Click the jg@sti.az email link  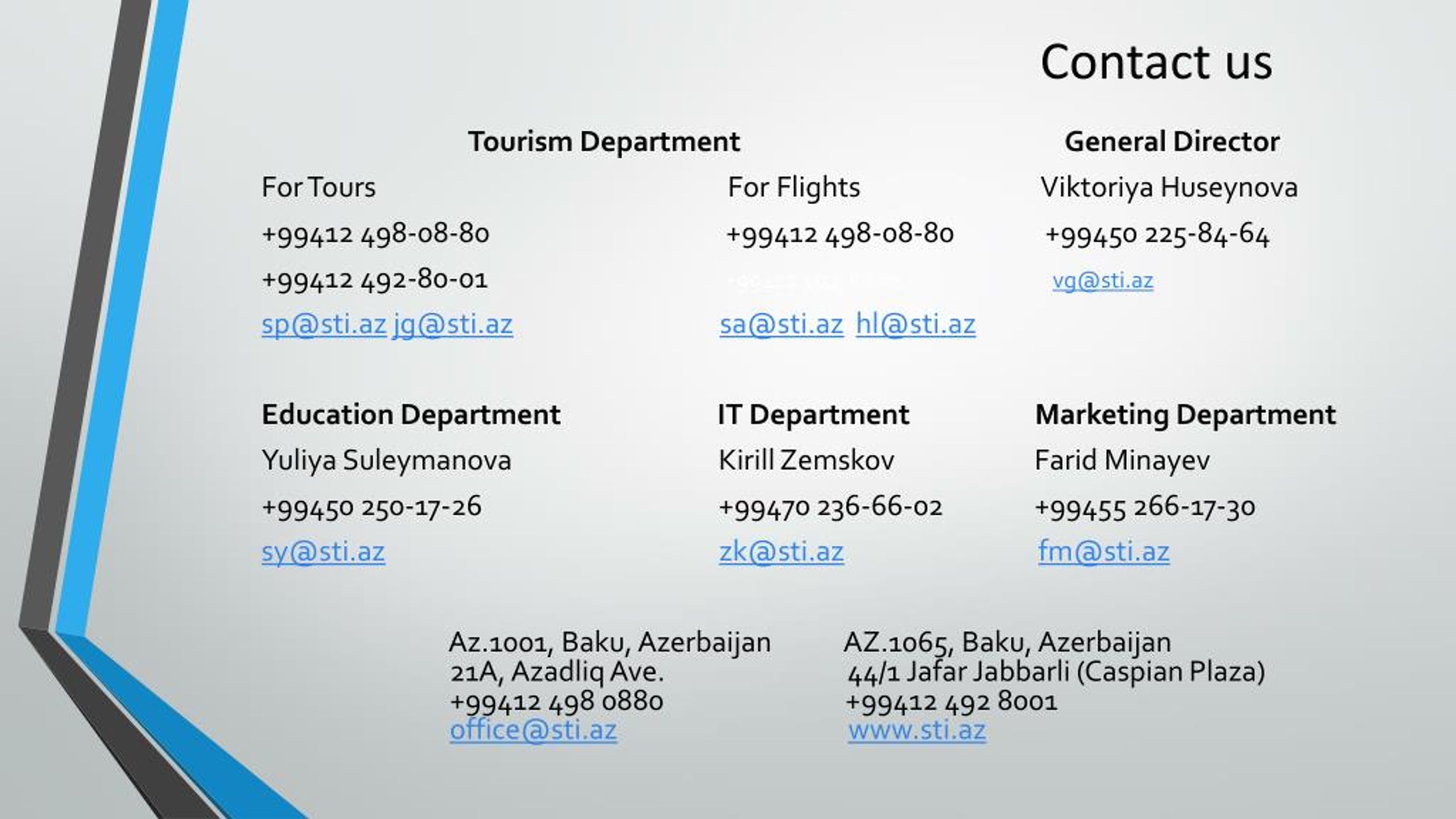click(x=453, y=325)
